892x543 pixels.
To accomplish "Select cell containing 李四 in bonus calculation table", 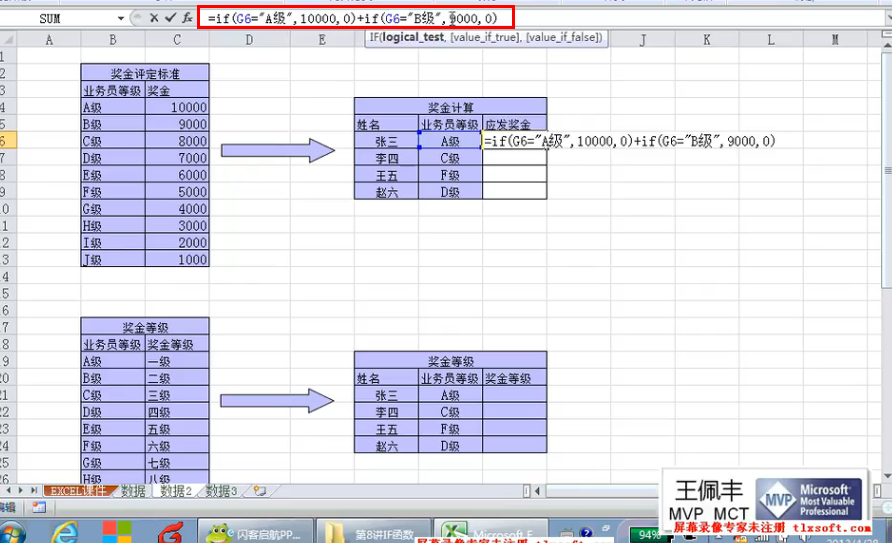I will pyautogui.click(x=386, y=158).
